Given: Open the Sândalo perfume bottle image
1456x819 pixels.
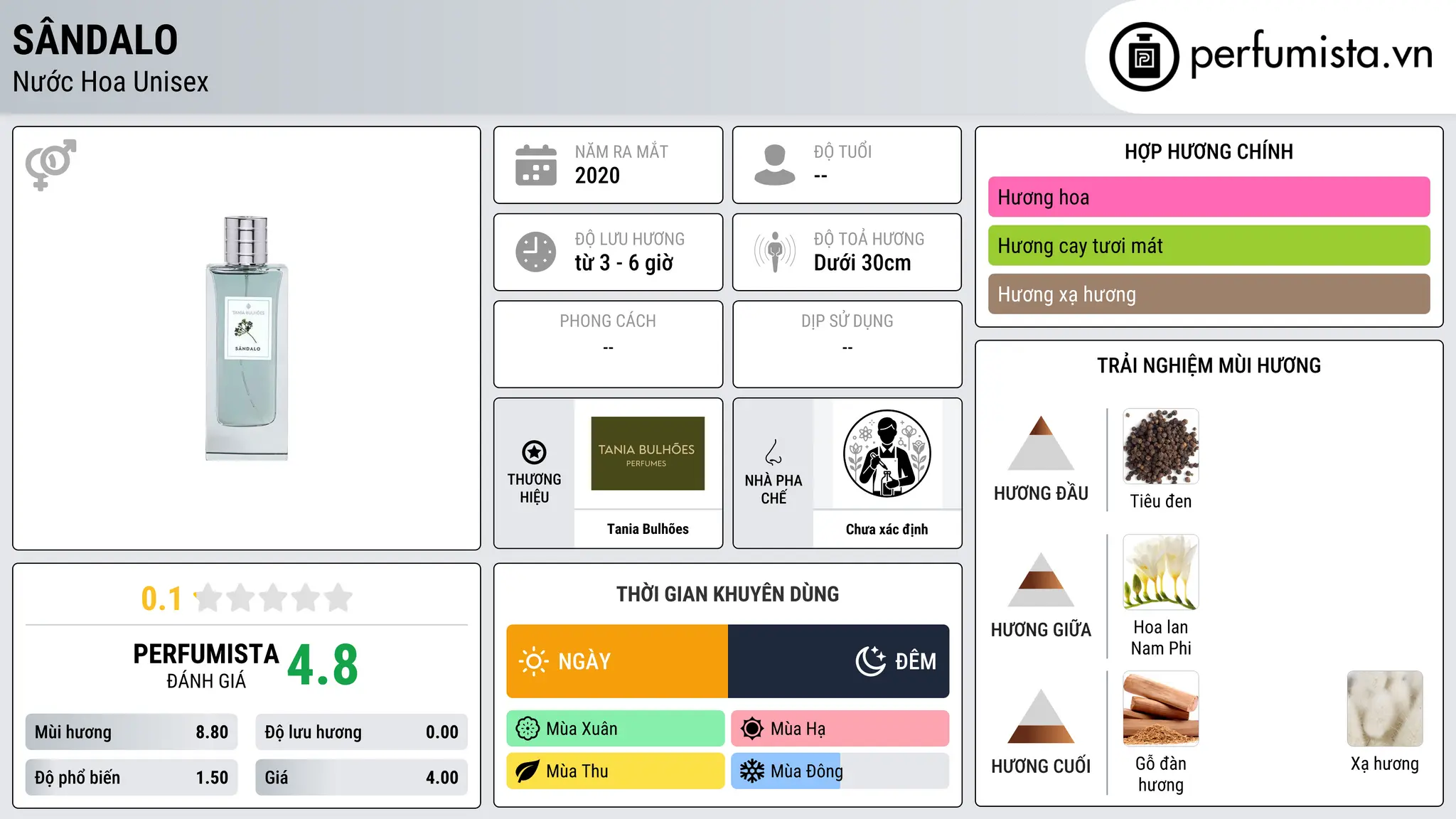Looking at the screenshot, I should (247, 338).
